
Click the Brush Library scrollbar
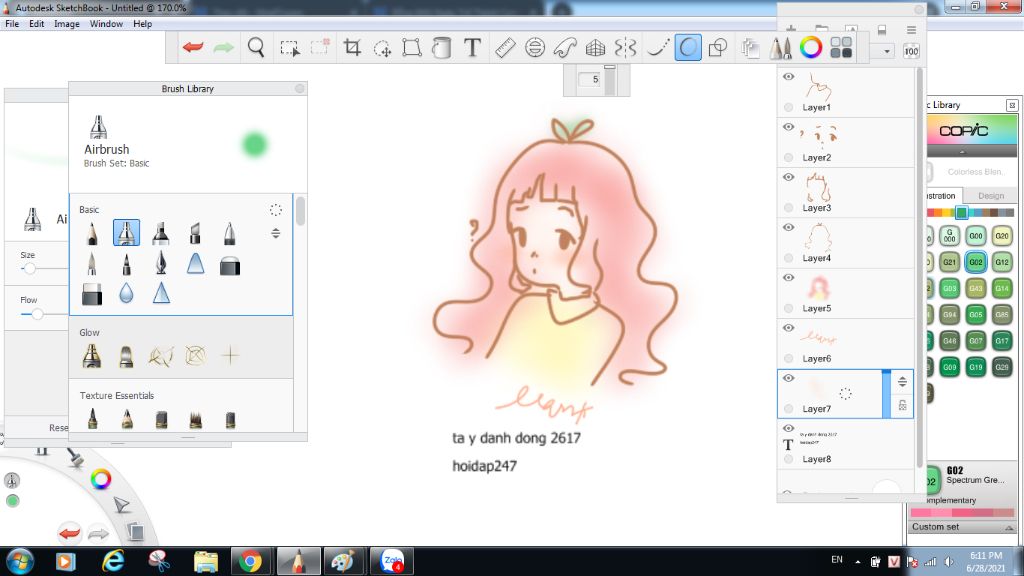(x=300, y=211)
